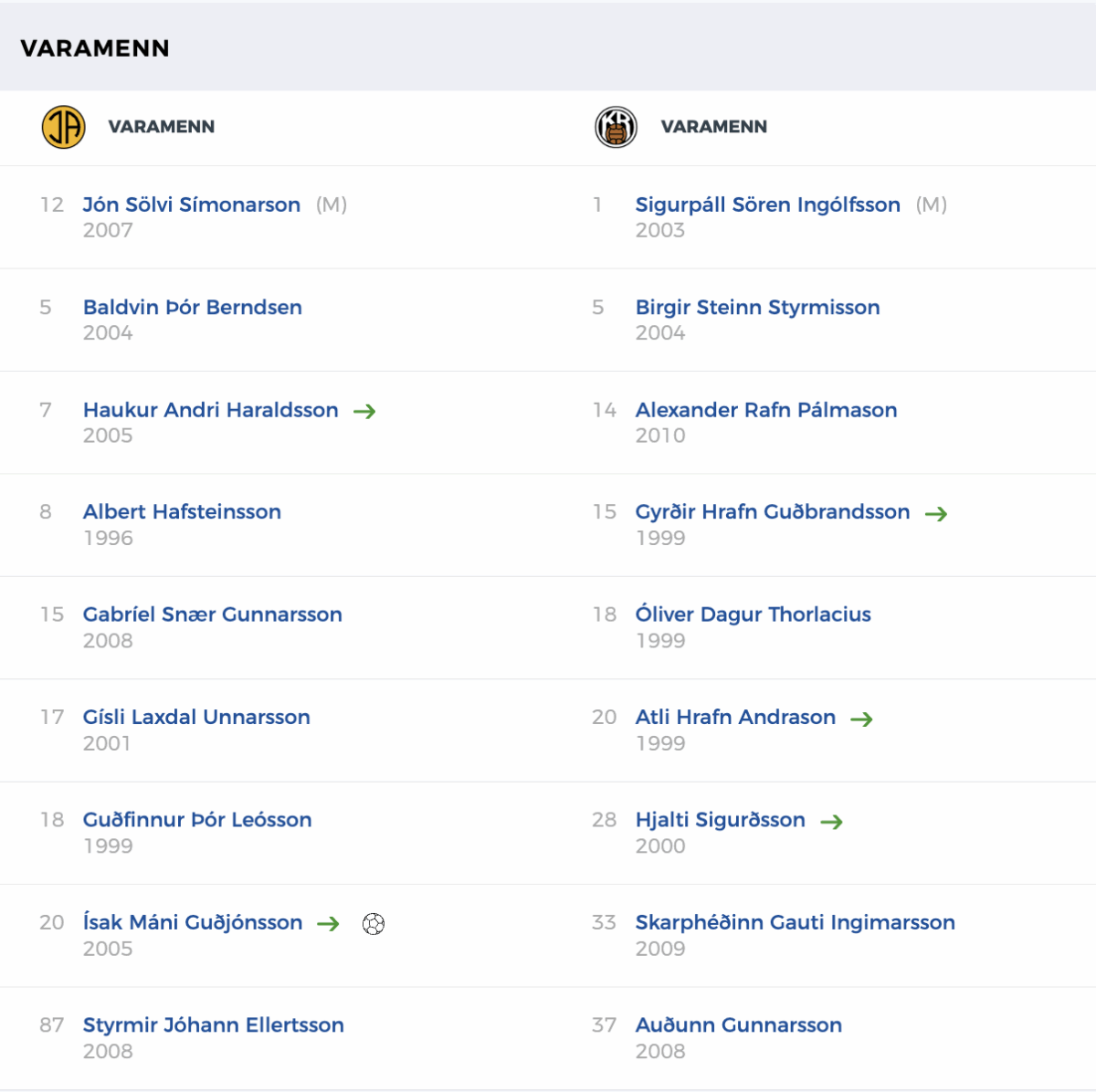The height and width of the screenshot is (1092, 1096).
Task: Open Sigurpáll Sören Ingólfsson profile
Action: click(x=767, y=205)
